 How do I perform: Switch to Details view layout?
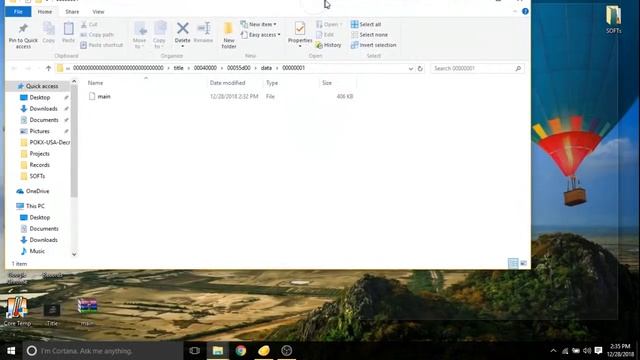click(x=513, y=263)
